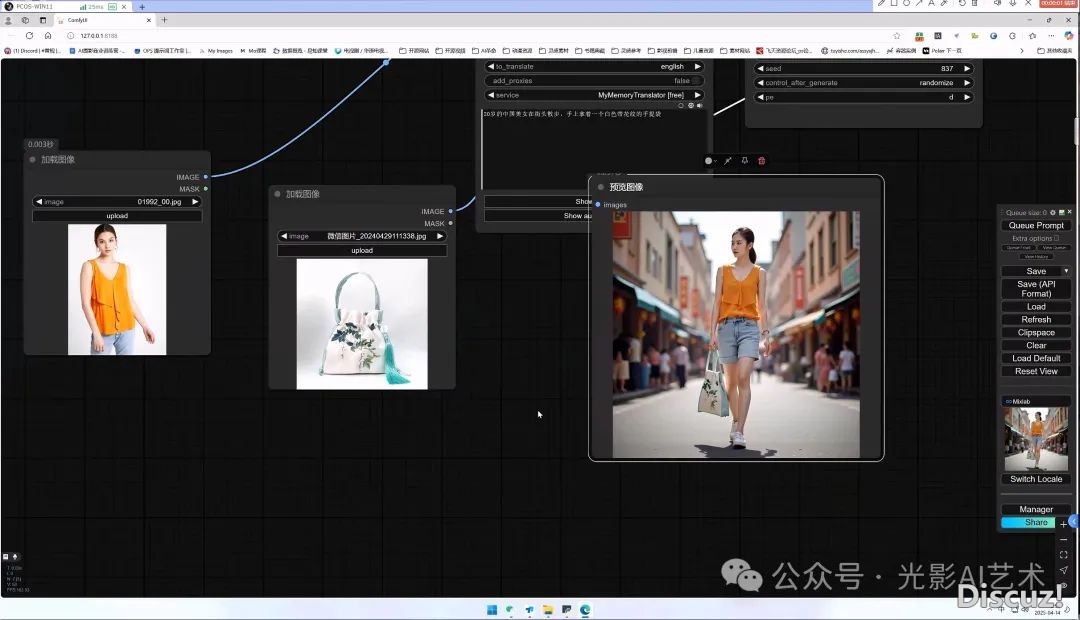Click next arrow on pe widget
Image resolution: width=1080 pixels, height=620 pixels.
click(x=967, y=97)
